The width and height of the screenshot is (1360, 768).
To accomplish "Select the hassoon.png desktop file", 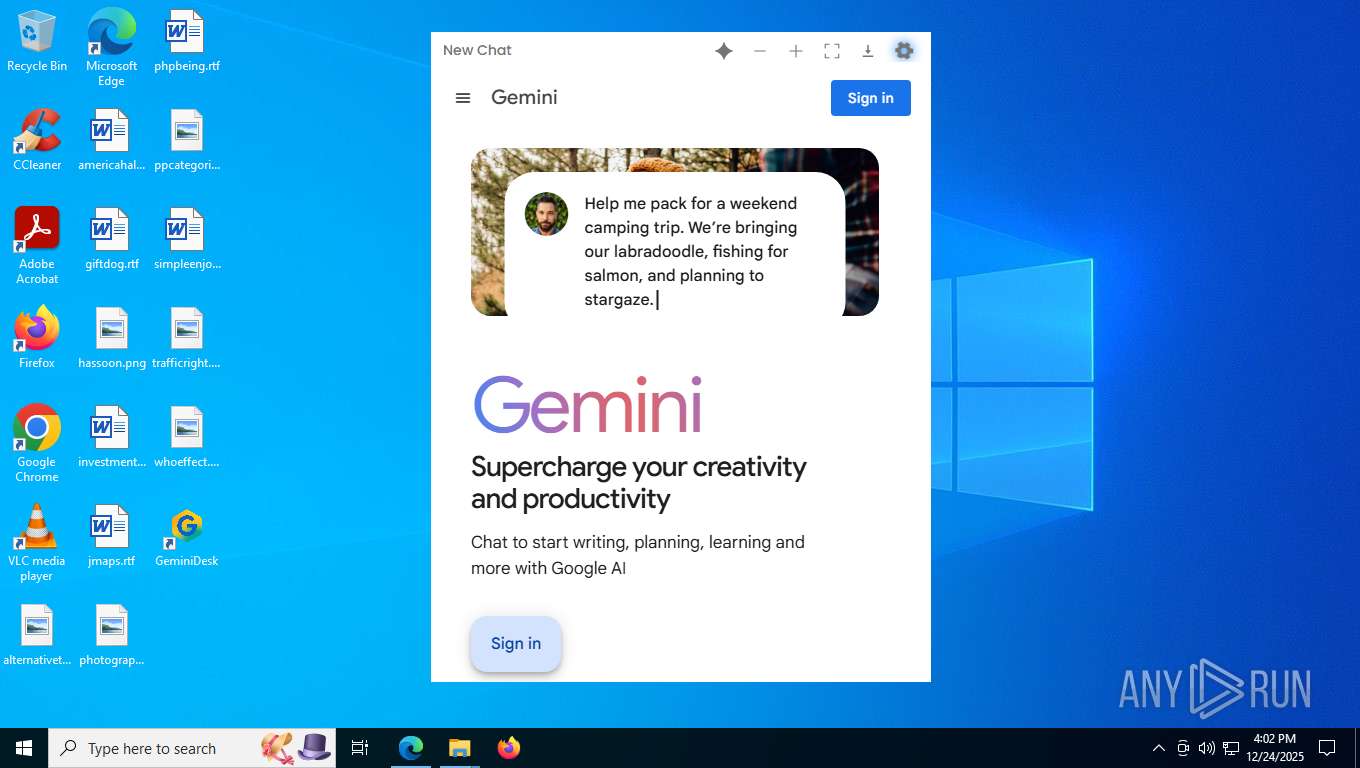I will [x=111, y=338].
